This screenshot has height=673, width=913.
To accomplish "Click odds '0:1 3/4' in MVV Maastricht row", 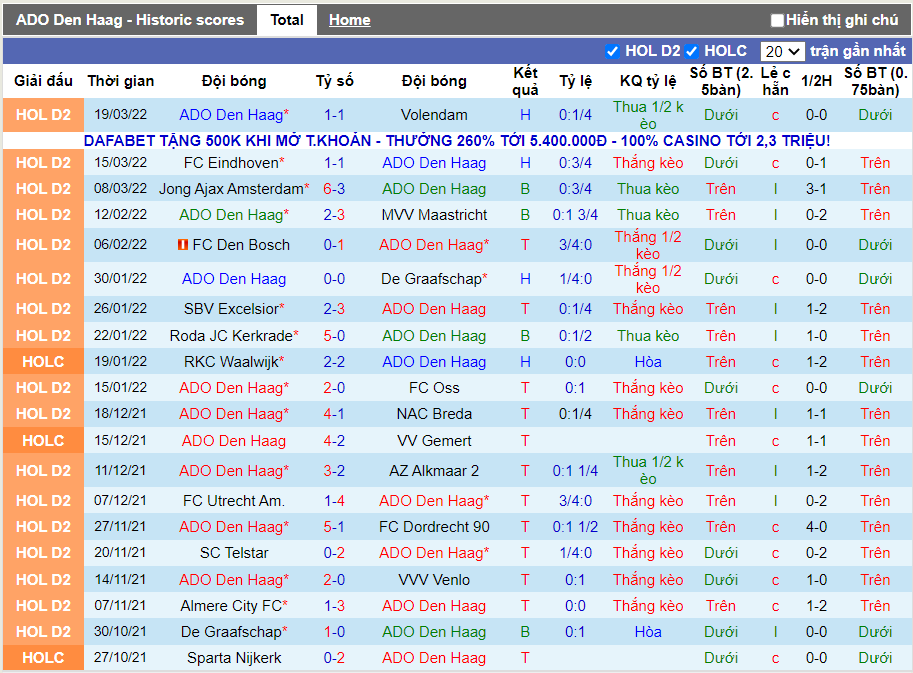I will pos(575,215).
